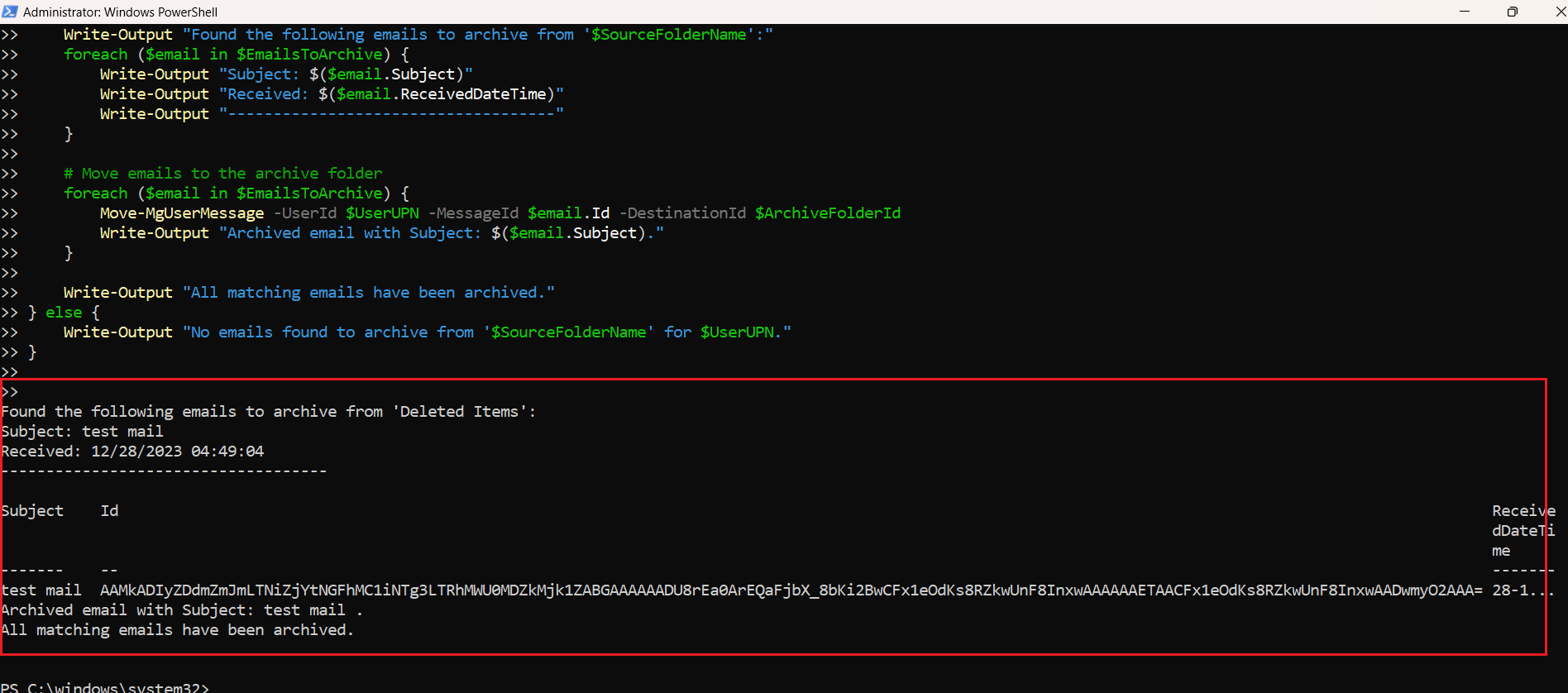Click 'All matching emails have been archived.' output line
1568x693 pixels.
177,630
